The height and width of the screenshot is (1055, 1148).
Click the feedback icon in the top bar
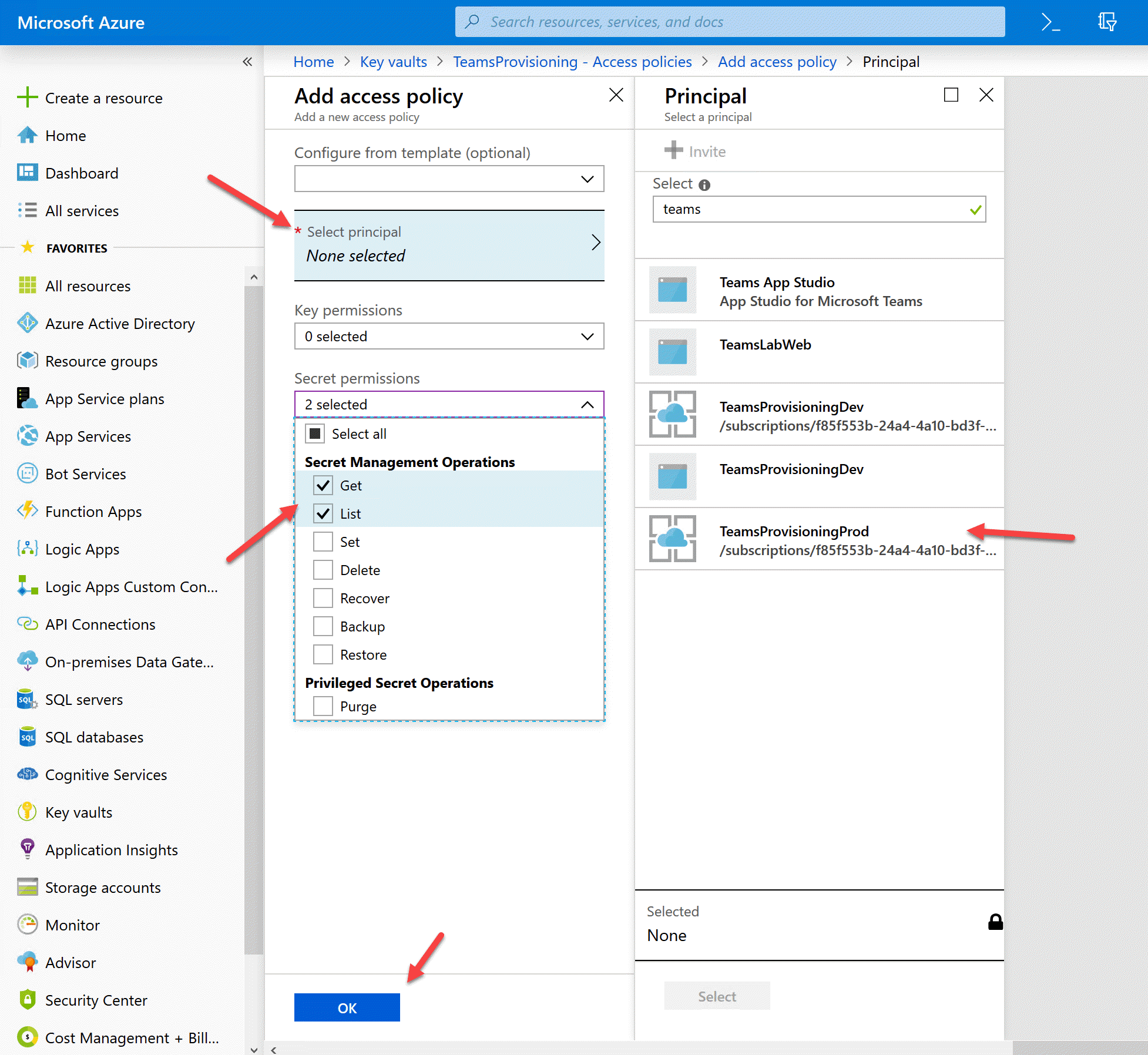coord(1107,22)
